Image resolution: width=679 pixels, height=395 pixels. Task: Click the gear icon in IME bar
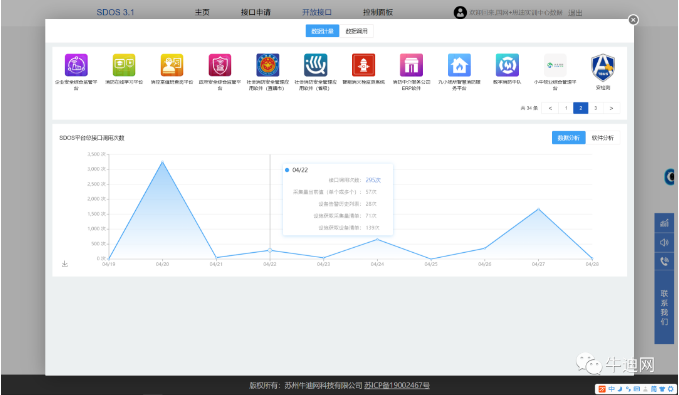(x=670, y=389)
